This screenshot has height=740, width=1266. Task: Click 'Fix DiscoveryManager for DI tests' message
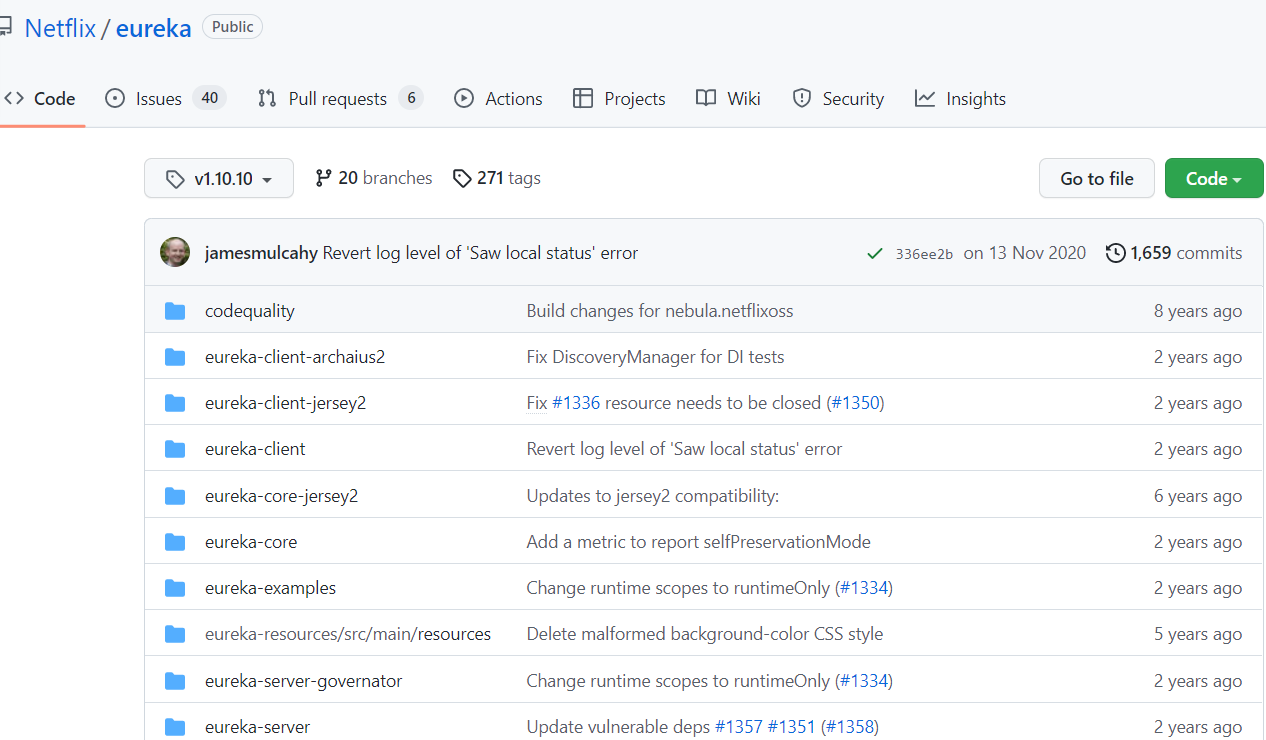655,357
